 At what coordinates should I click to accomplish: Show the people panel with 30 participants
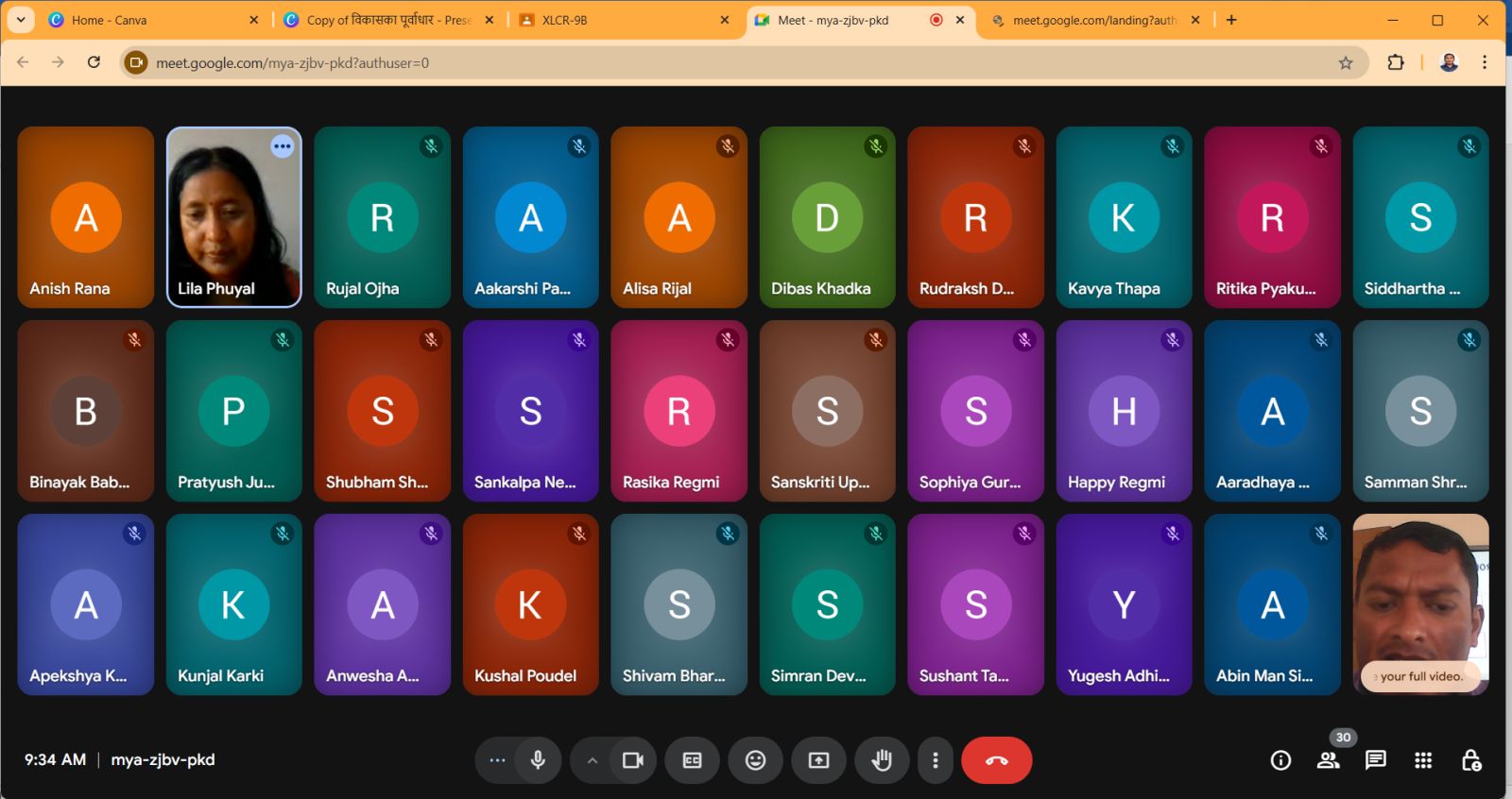pos(1329,760)
